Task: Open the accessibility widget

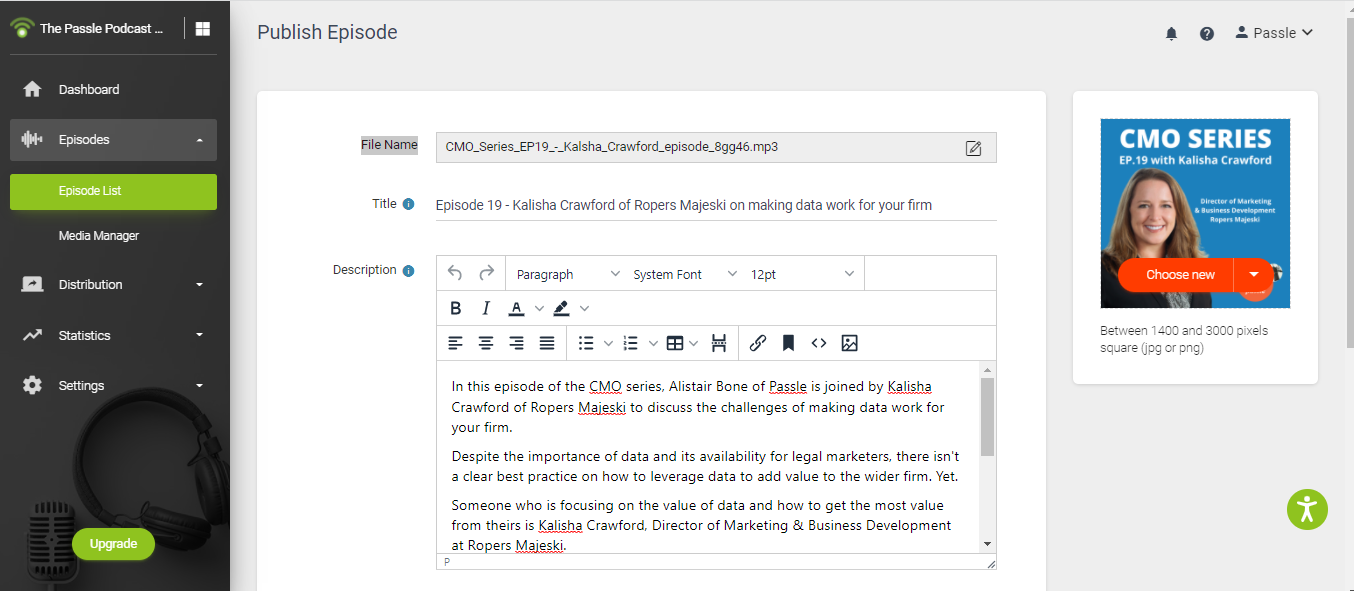Action: (x=1307, y=509)
